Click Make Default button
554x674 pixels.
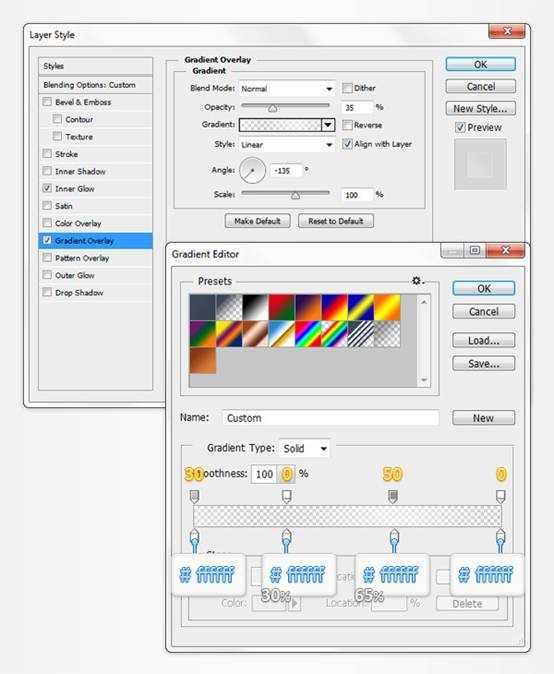coord(257,221)
